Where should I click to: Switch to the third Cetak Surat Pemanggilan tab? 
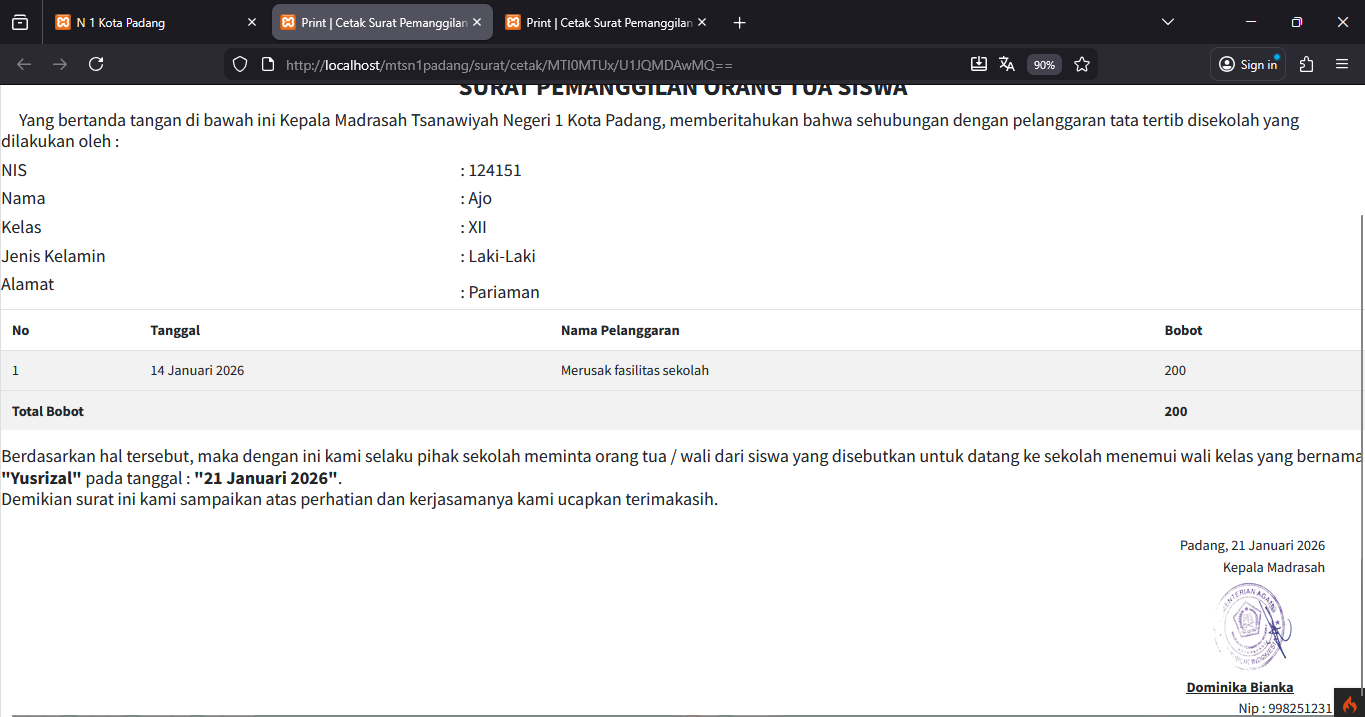(606, 22)
